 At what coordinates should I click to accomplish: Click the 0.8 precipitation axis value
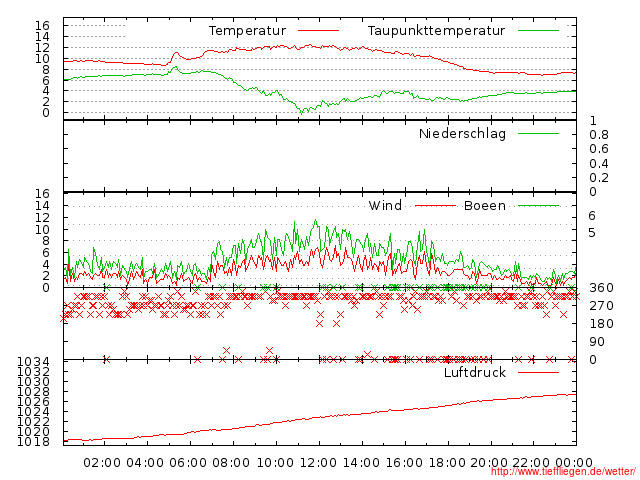[x=599, y=135]
